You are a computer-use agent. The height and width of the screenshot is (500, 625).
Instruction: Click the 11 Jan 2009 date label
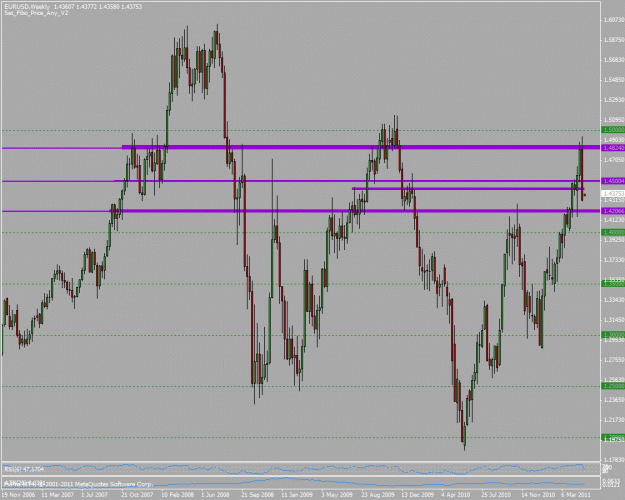(x=297, y=495)
